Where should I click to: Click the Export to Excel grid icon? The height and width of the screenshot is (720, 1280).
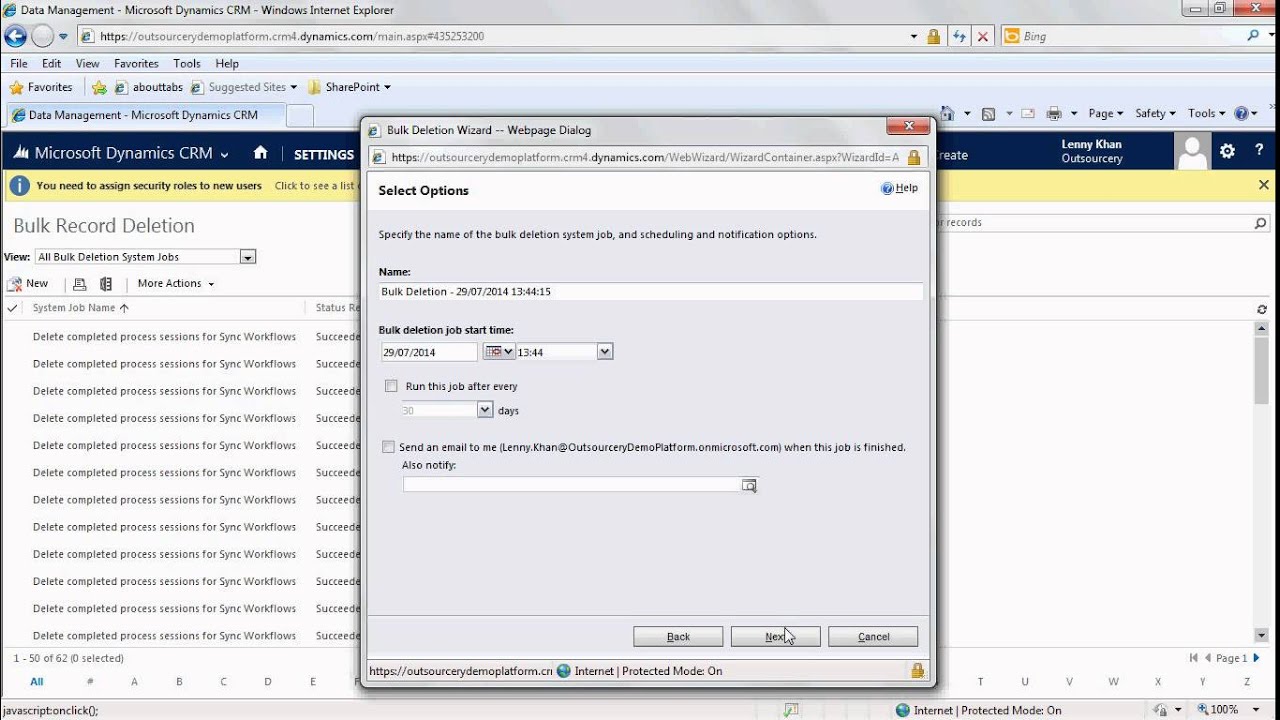(x=106, y=284)
